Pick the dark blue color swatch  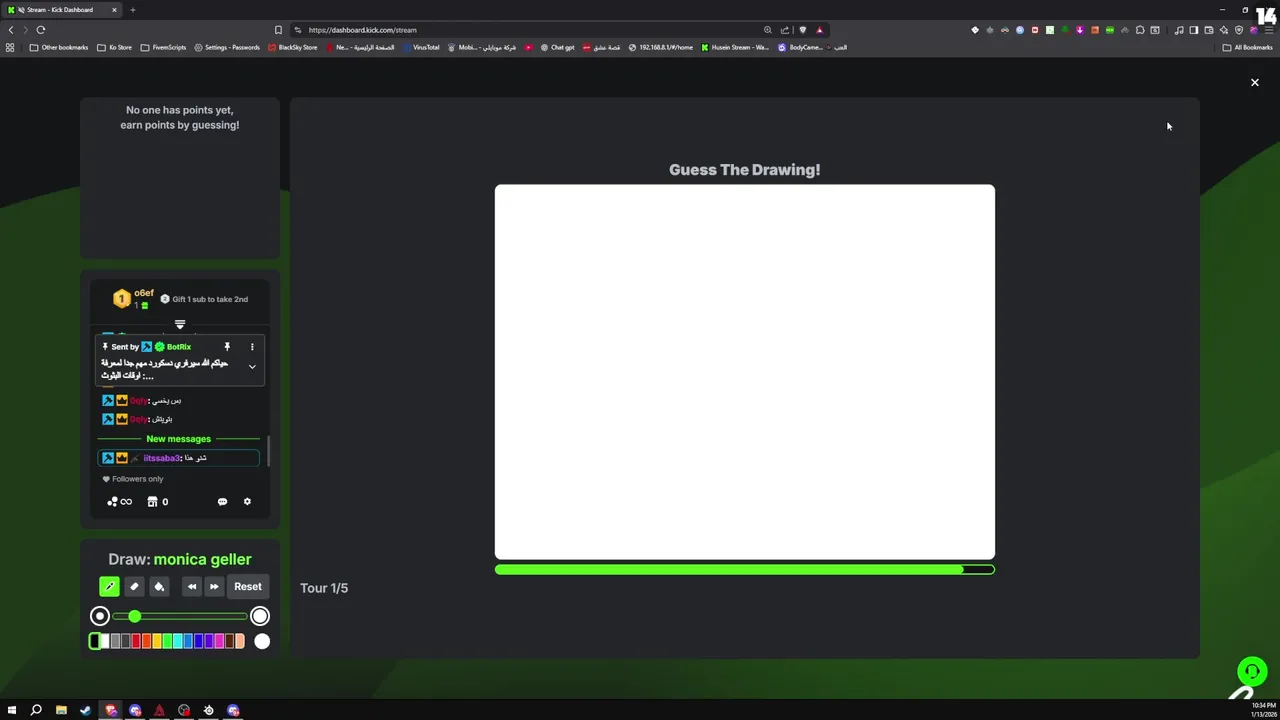(x=198, y=641)
